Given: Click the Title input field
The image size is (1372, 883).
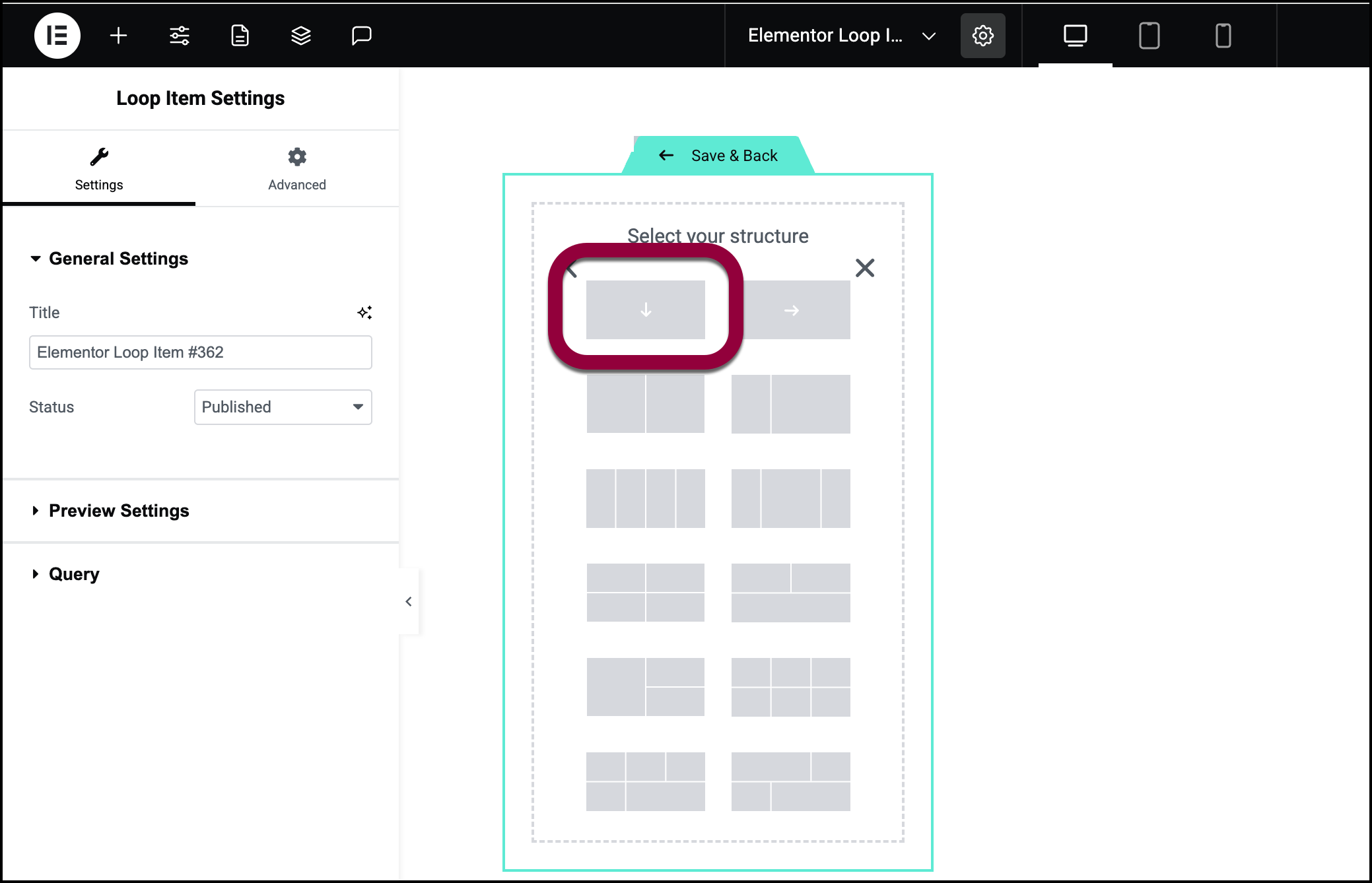Looking at the screenshot, I should click(200, 352).
